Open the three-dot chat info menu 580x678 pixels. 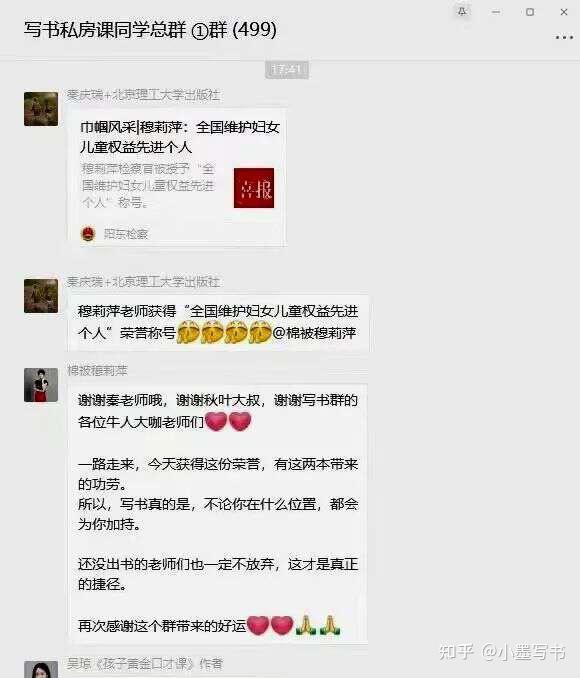click(x=564, y=38)
